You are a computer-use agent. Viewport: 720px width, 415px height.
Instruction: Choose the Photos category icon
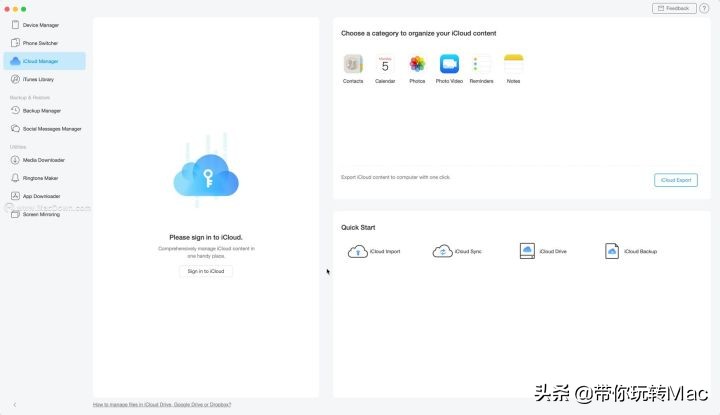(x=417, y=64)
